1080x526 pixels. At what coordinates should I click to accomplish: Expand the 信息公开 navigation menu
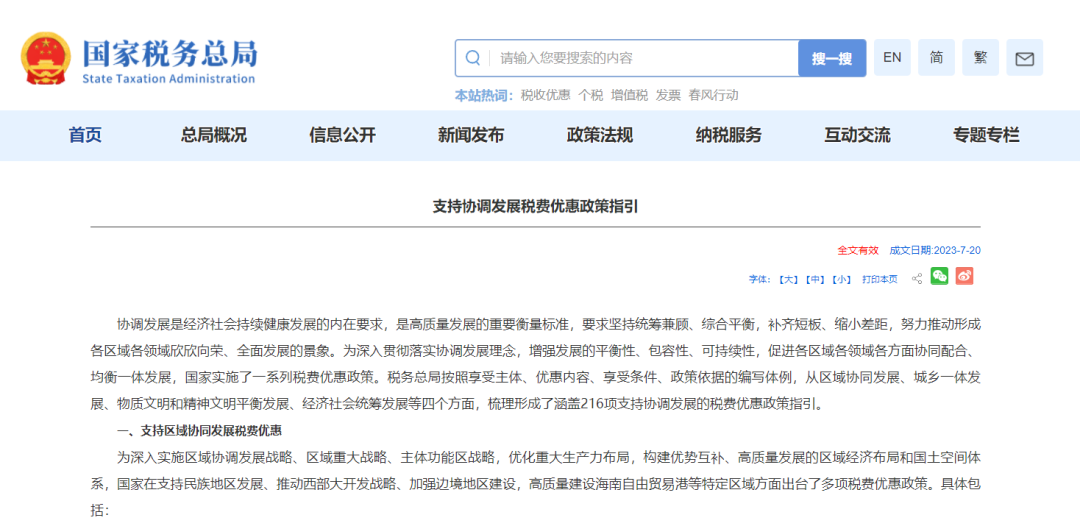(342, 135)
